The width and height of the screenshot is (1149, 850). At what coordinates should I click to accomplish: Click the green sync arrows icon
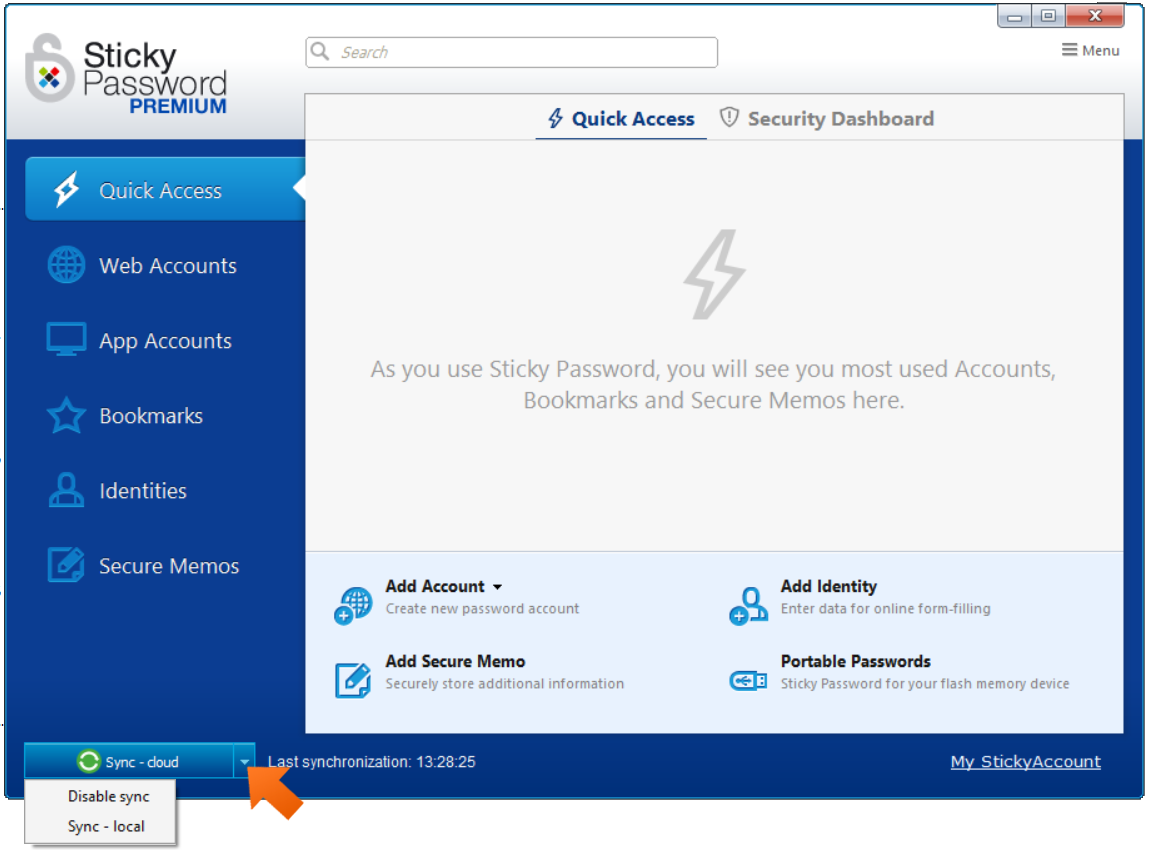(89, 761)
